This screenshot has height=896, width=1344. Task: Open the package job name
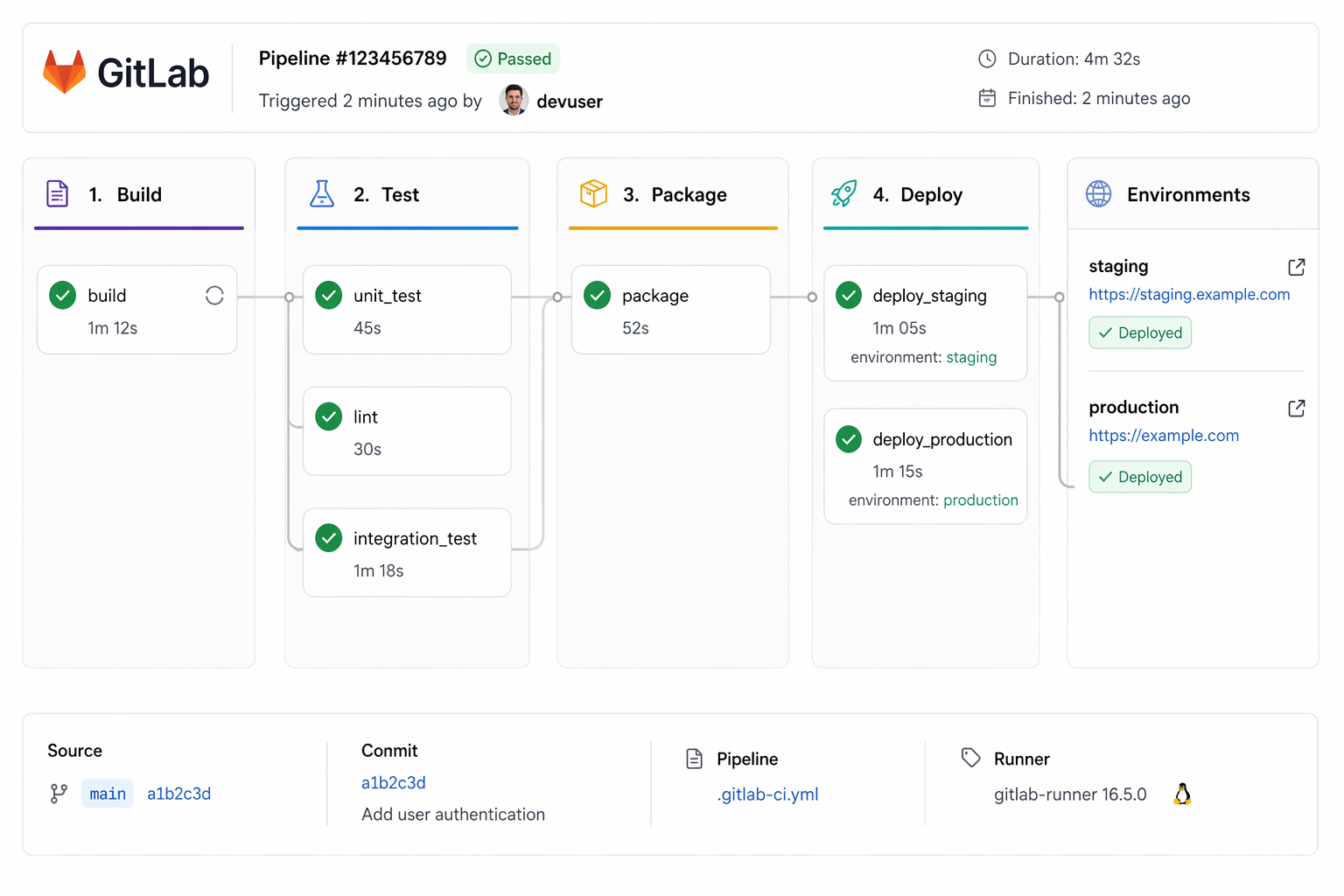click(655, 296)
